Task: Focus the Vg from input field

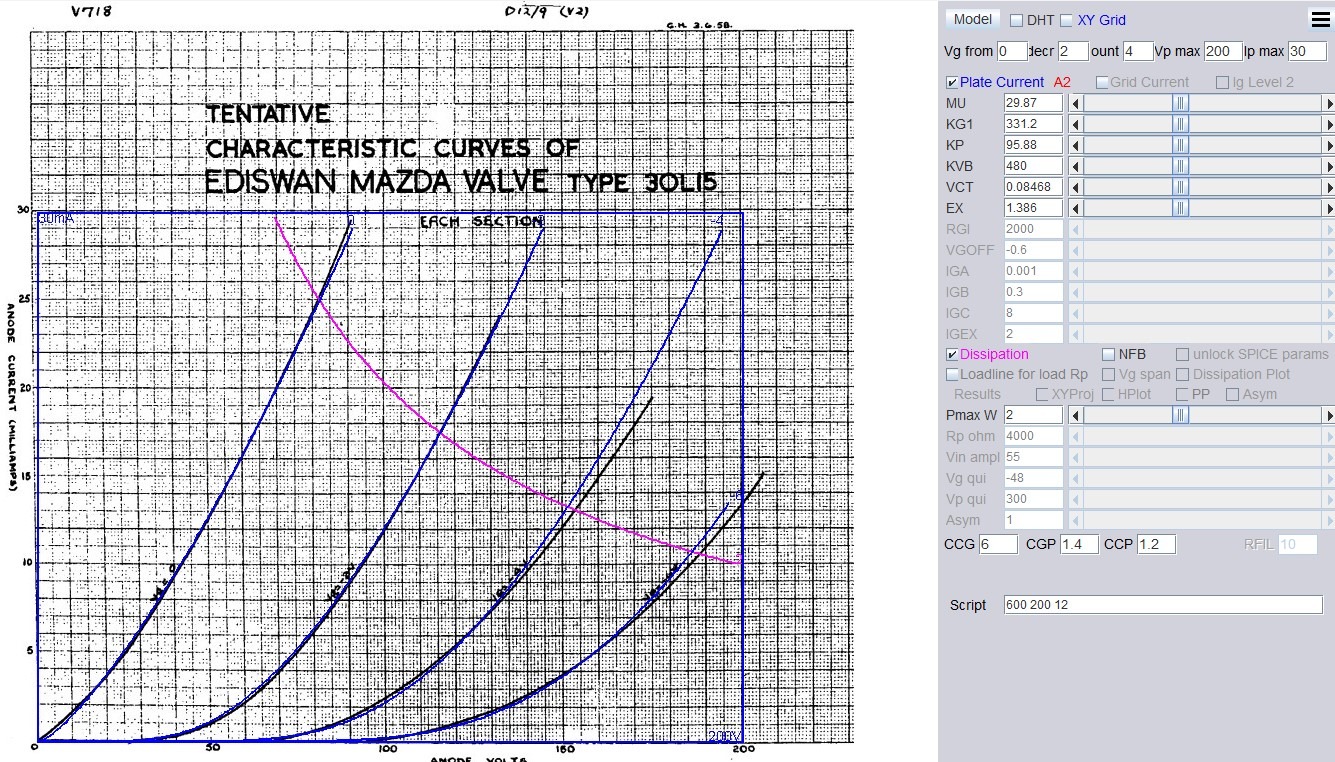Action: [x=1012, y=51]
